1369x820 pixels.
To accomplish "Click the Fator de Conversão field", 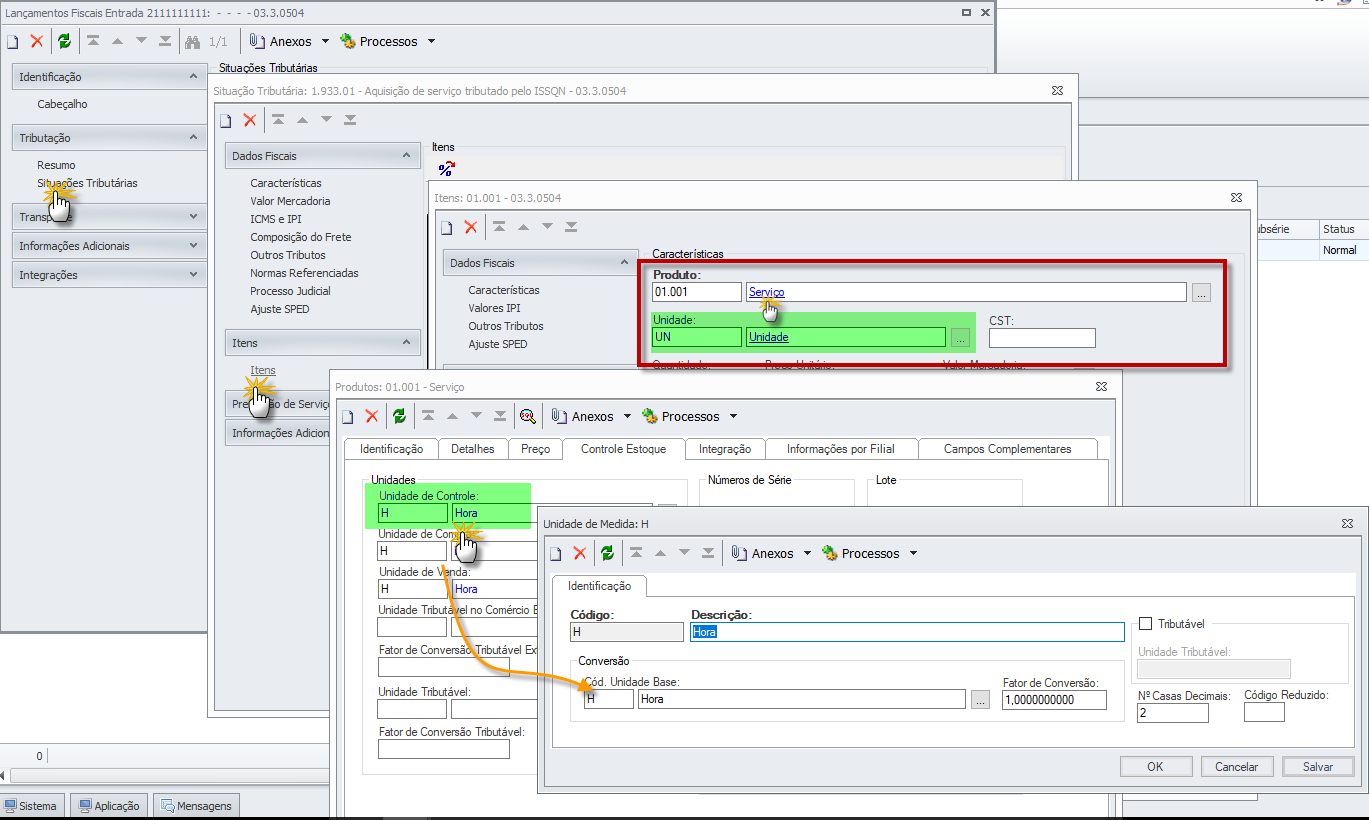I will [x=1054, y=700].
